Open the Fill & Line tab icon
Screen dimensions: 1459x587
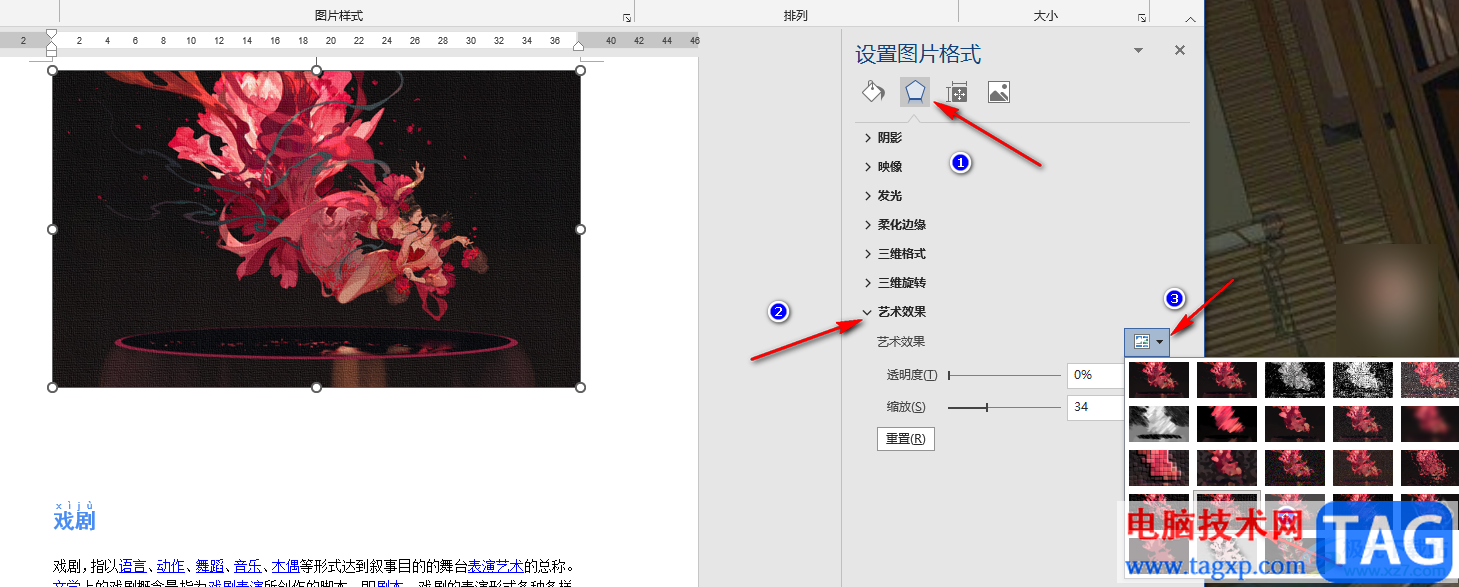coord(873,92)
